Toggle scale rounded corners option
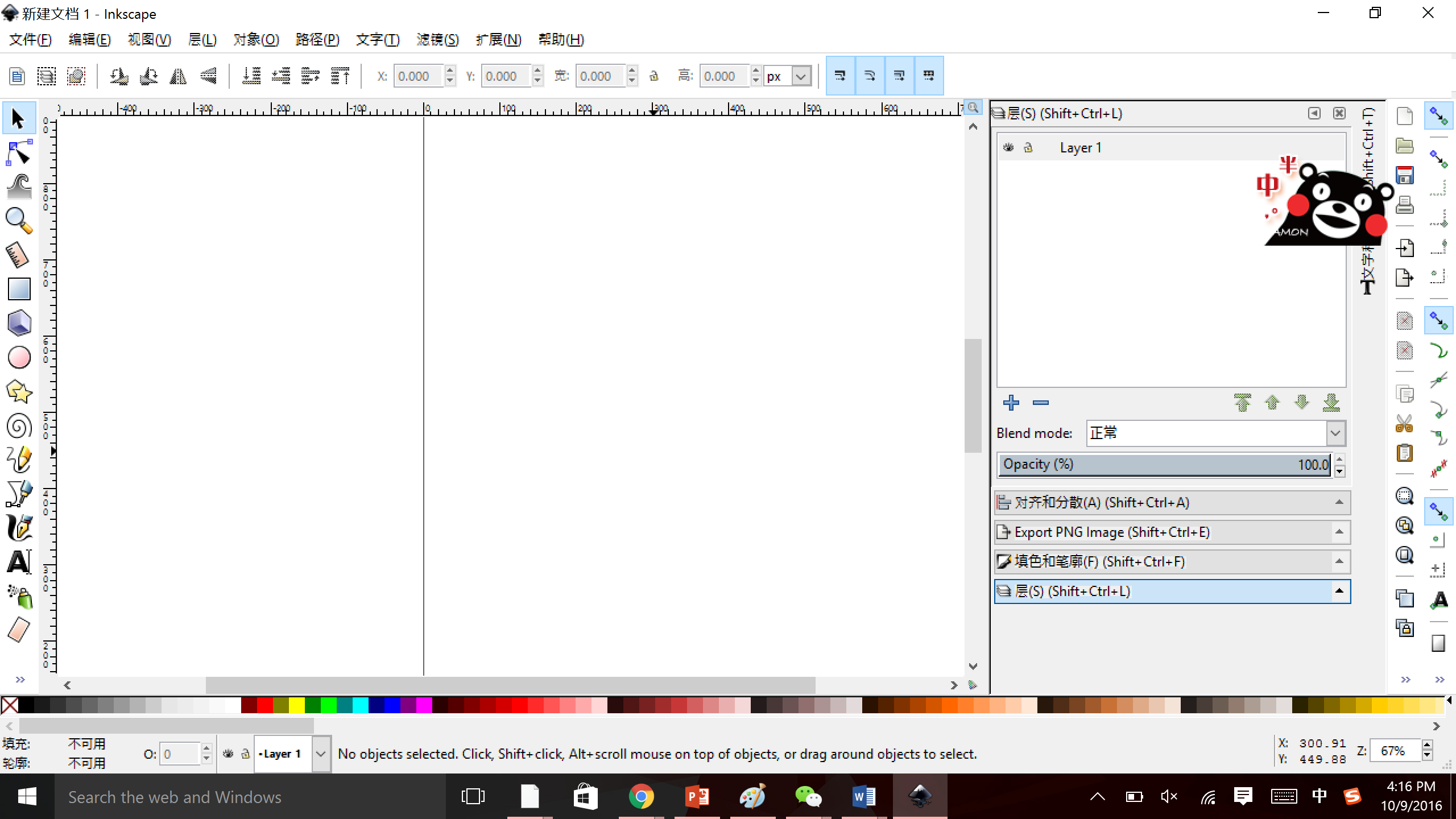The height and width of the screenshot is (819, 1456). (870, 75)
